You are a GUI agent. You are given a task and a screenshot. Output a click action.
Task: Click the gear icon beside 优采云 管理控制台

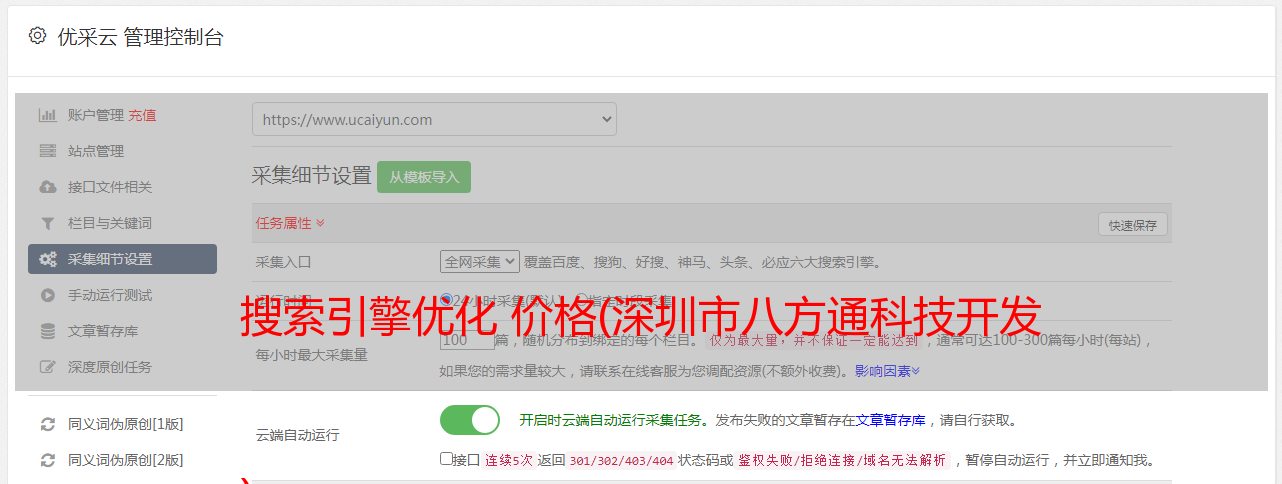37,36
